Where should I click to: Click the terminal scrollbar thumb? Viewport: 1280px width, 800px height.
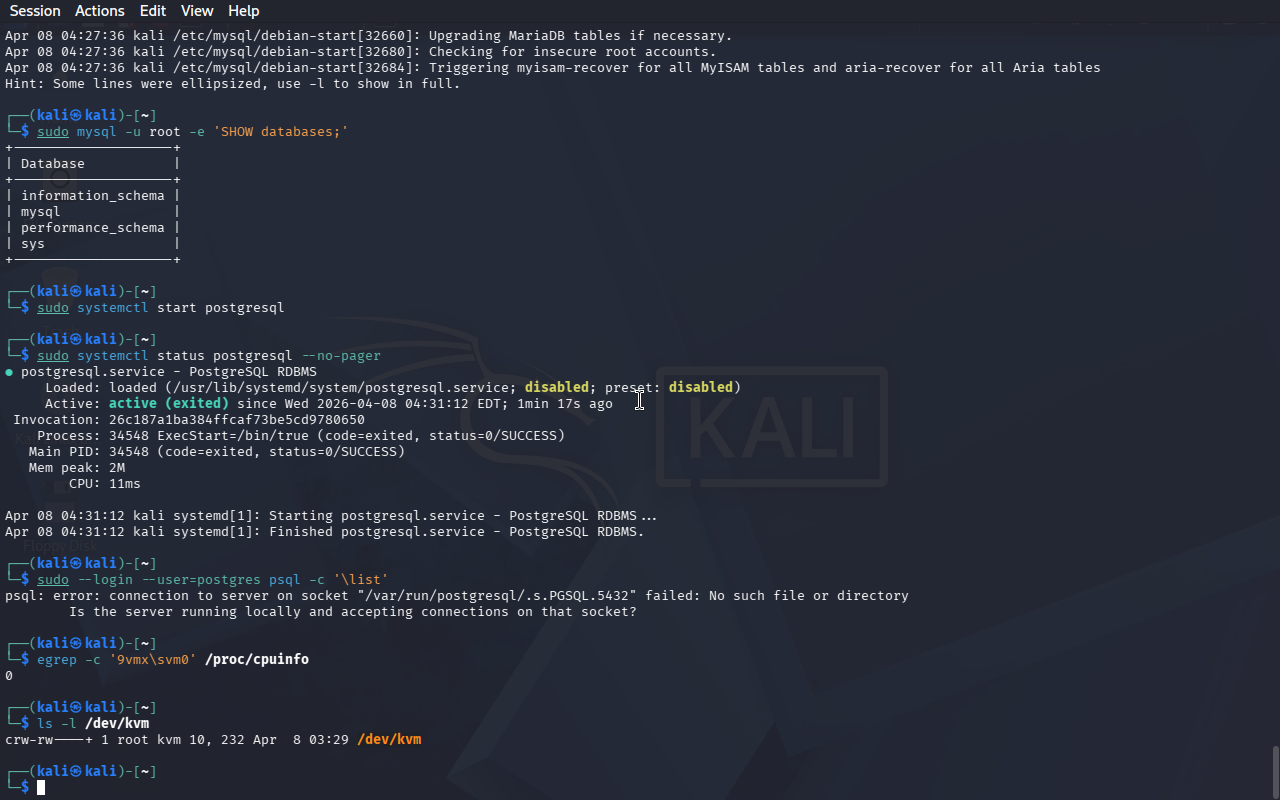point(1275,771)
